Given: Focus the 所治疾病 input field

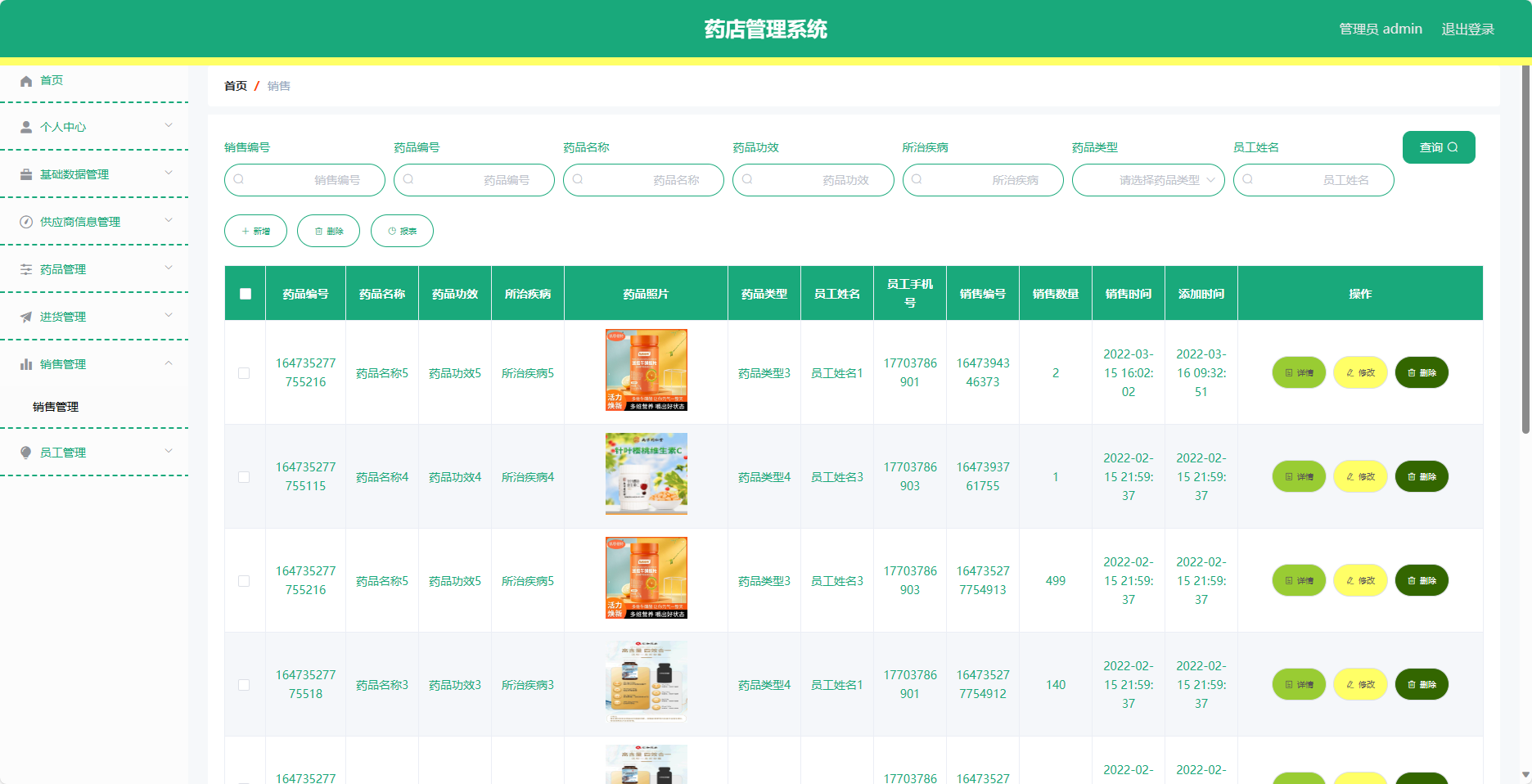Looking at the screenshot, I should 983,180.
